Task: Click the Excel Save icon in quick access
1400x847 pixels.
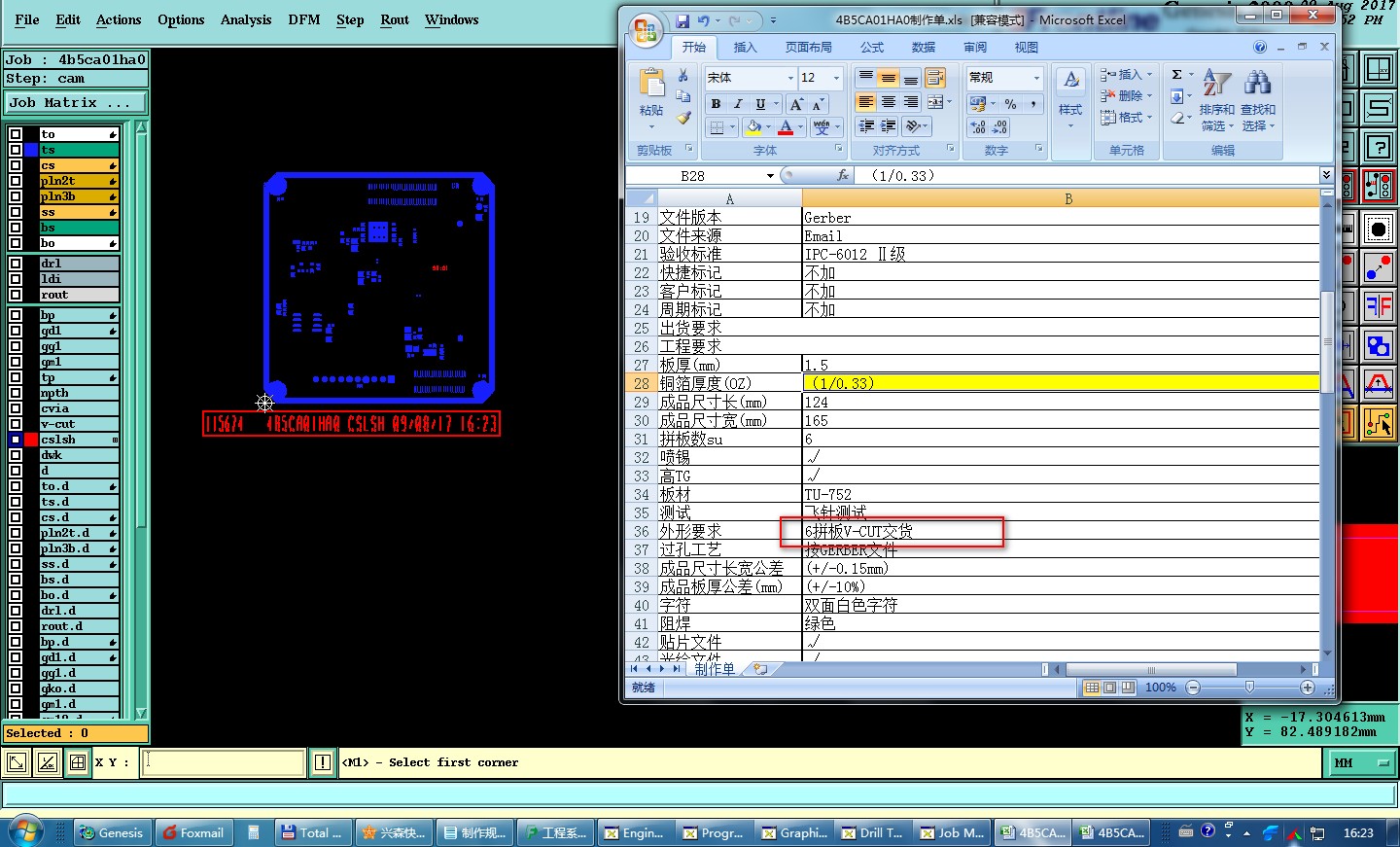Action: [x=682, y=20]
